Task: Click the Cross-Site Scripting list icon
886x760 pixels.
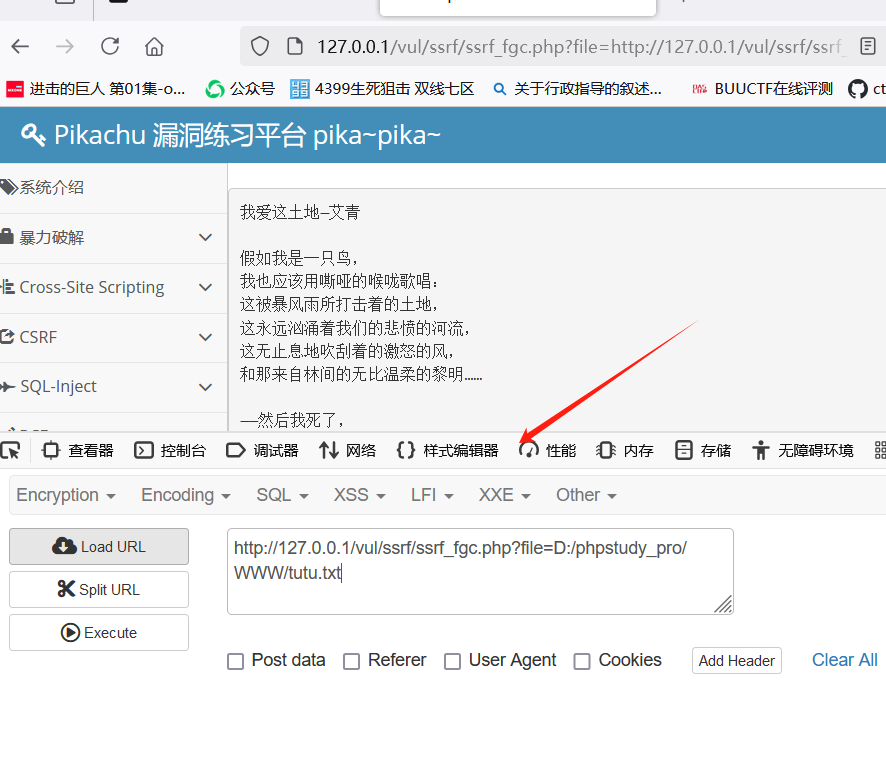Action: click(x=7, y=286)
